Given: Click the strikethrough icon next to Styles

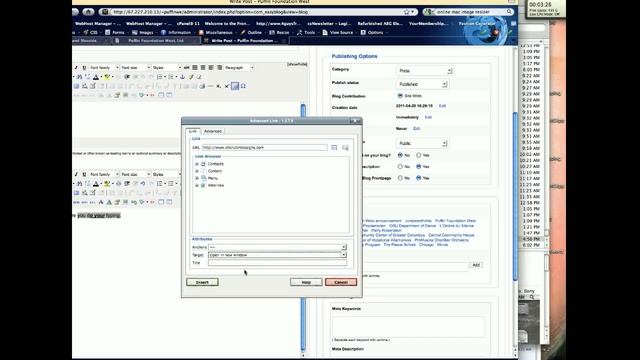Looking at the screenshot, I should pos(187,68).
